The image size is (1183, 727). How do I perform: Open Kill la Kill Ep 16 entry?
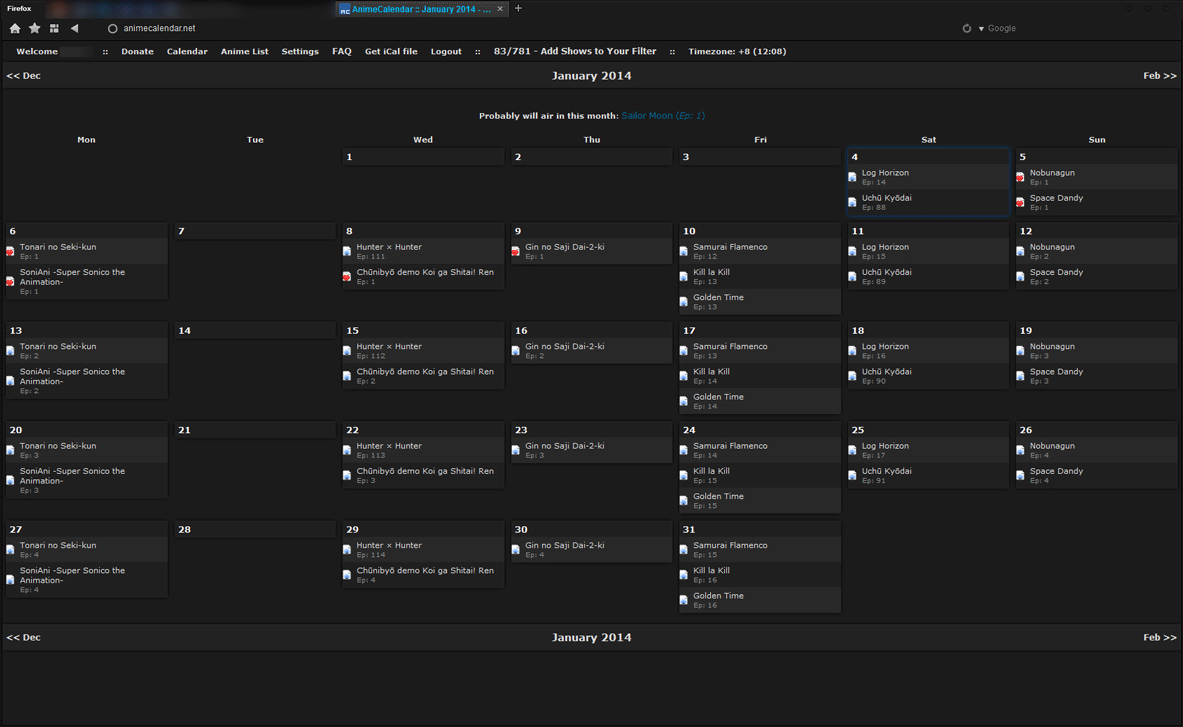tap(711, 570)
